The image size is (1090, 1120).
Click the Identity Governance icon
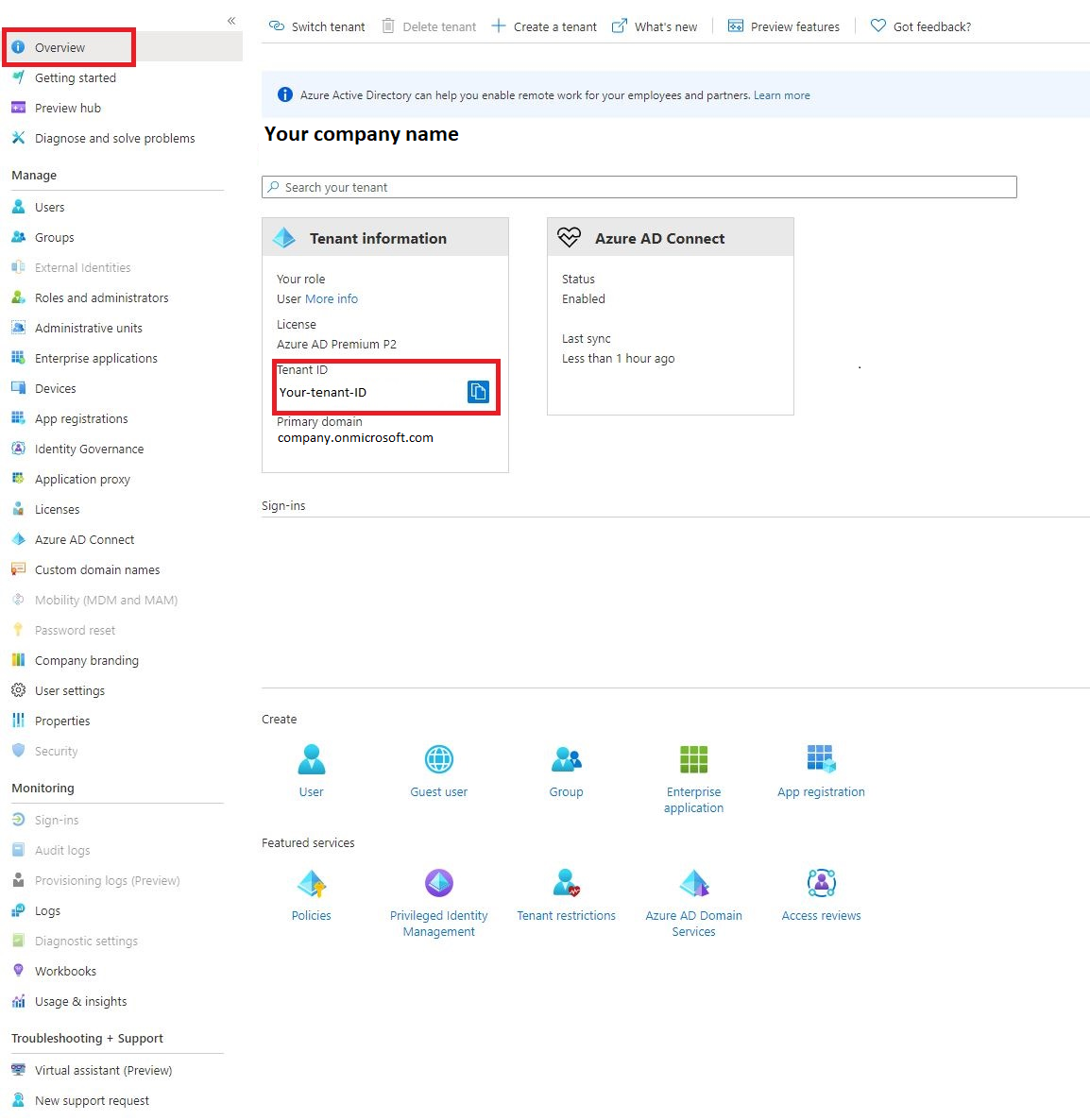[x=19, y=449]
